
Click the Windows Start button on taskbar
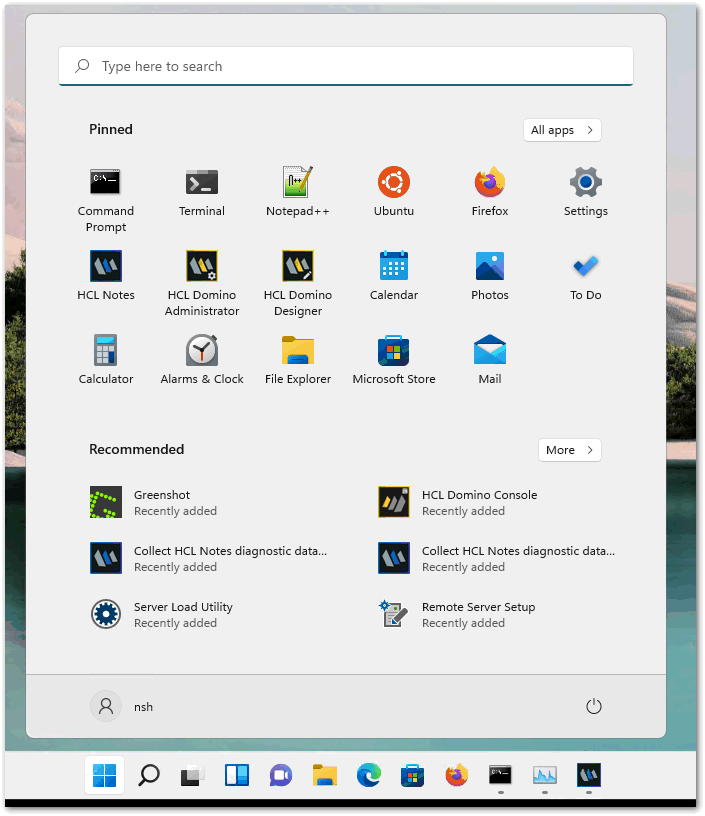[105, 775]
